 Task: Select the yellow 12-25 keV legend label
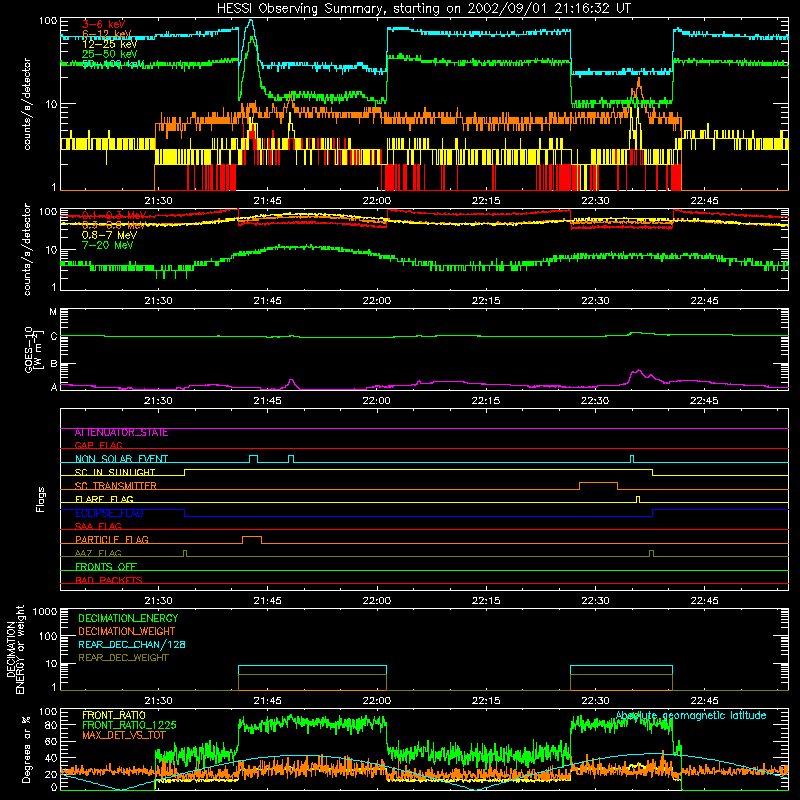coord(109,44)
